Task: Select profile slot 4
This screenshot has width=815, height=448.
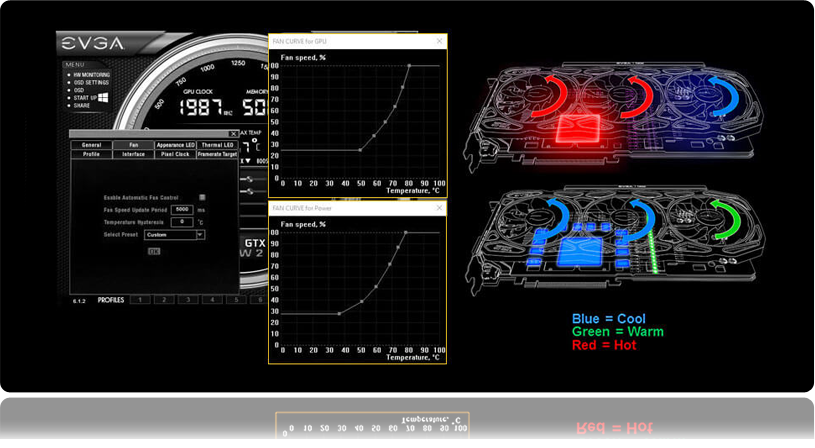Action: [x=212, y=300]
